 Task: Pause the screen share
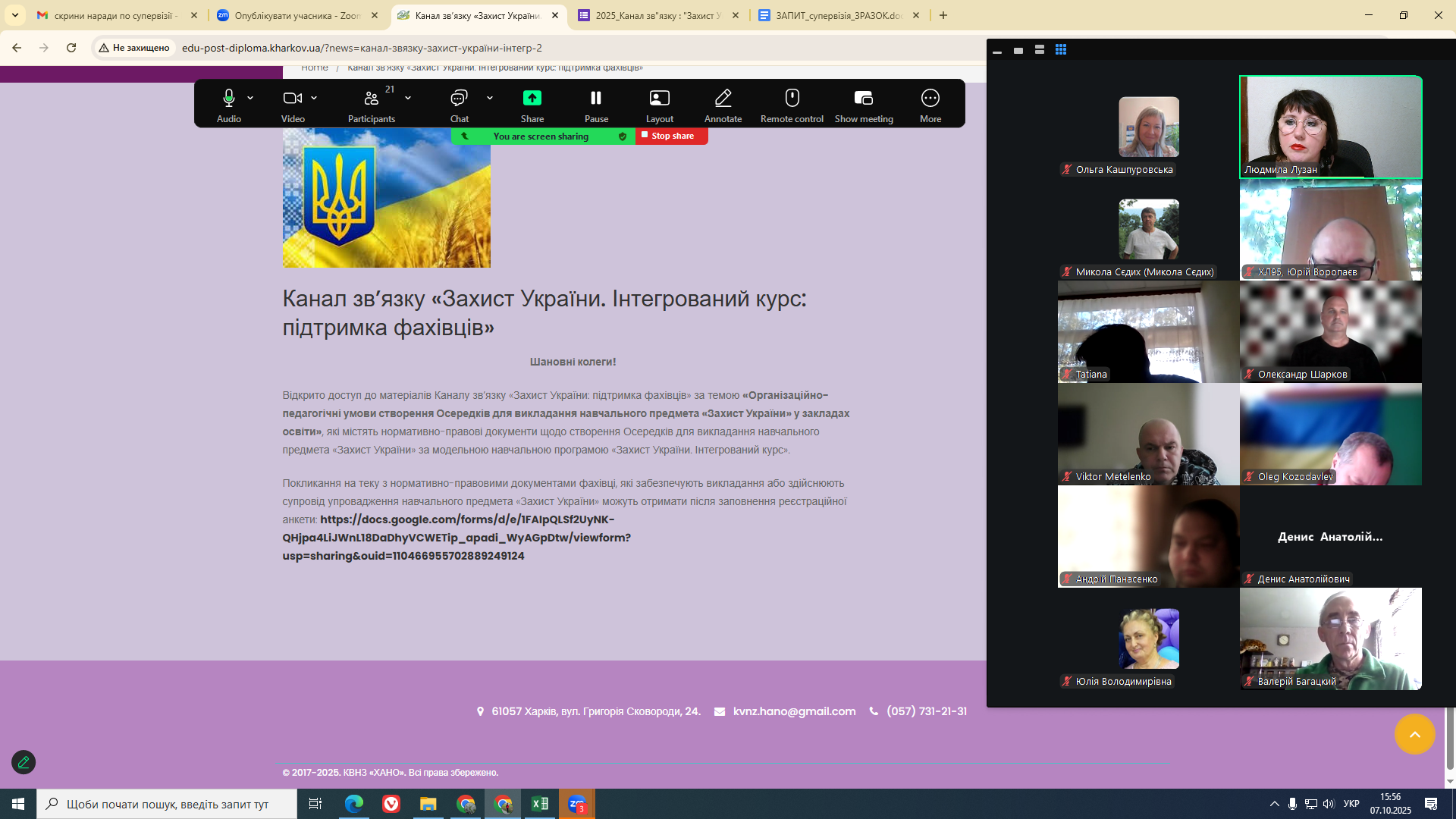click(x=596, y=99)
